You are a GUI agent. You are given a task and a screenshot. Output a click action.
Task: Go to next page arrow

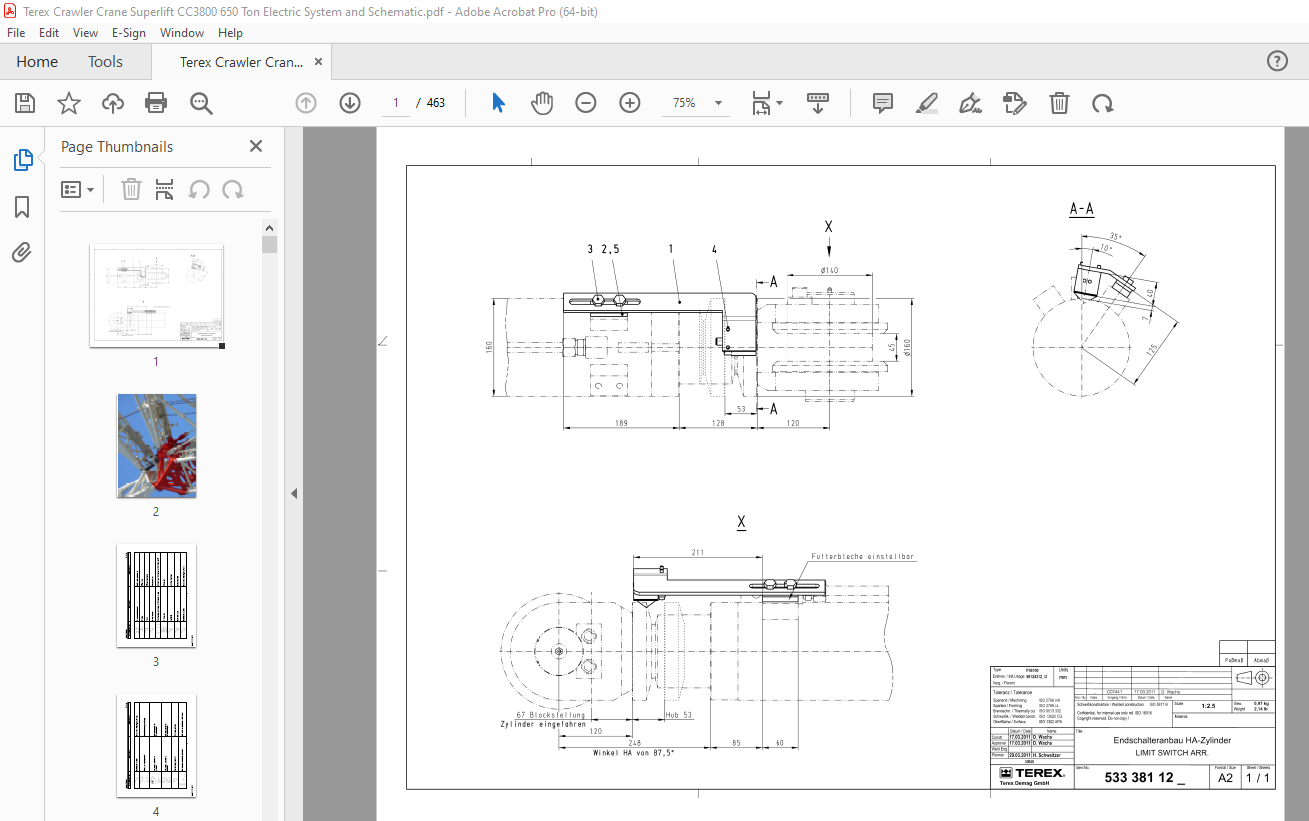pyautogui.click(x=349, y=103)
